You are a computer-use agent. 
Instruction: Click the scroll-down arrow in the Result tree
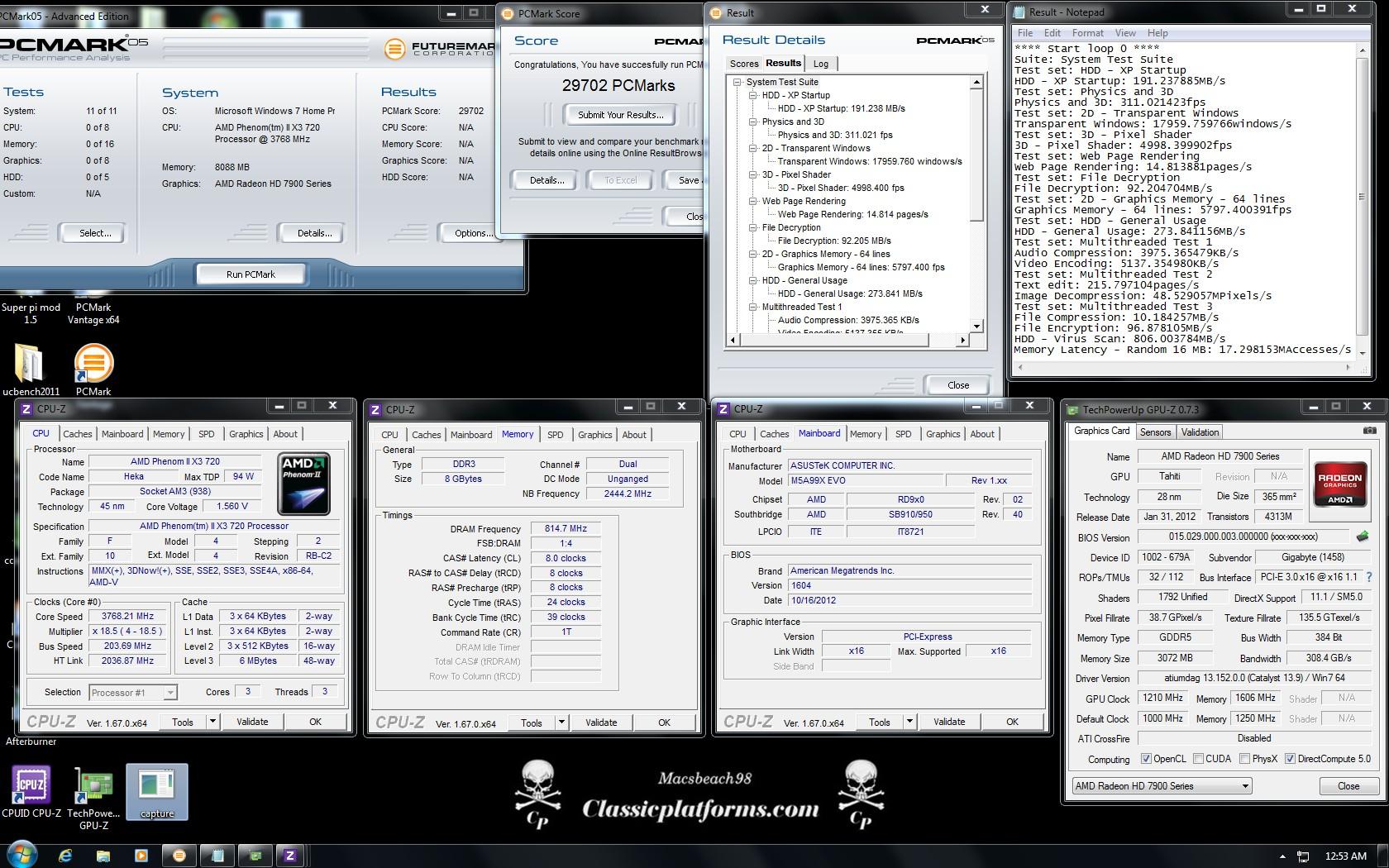tap(976, 327)
